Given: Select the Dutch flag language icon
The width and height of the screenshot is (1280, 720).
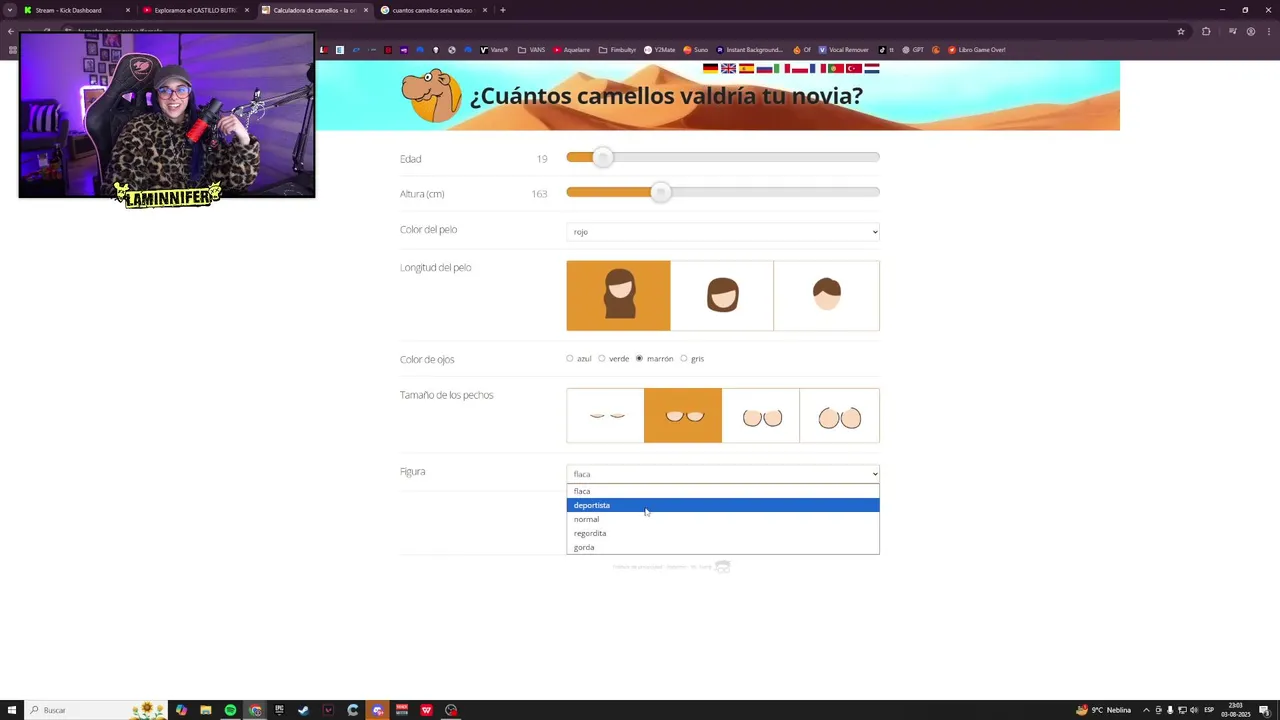Looking at the screenshot, I should click(872, 69).
